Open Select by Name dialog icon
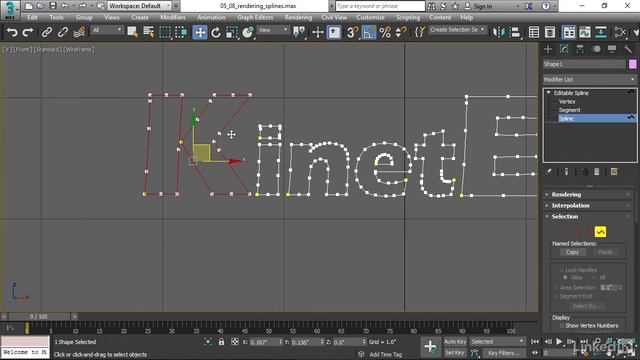 (149, 32)
